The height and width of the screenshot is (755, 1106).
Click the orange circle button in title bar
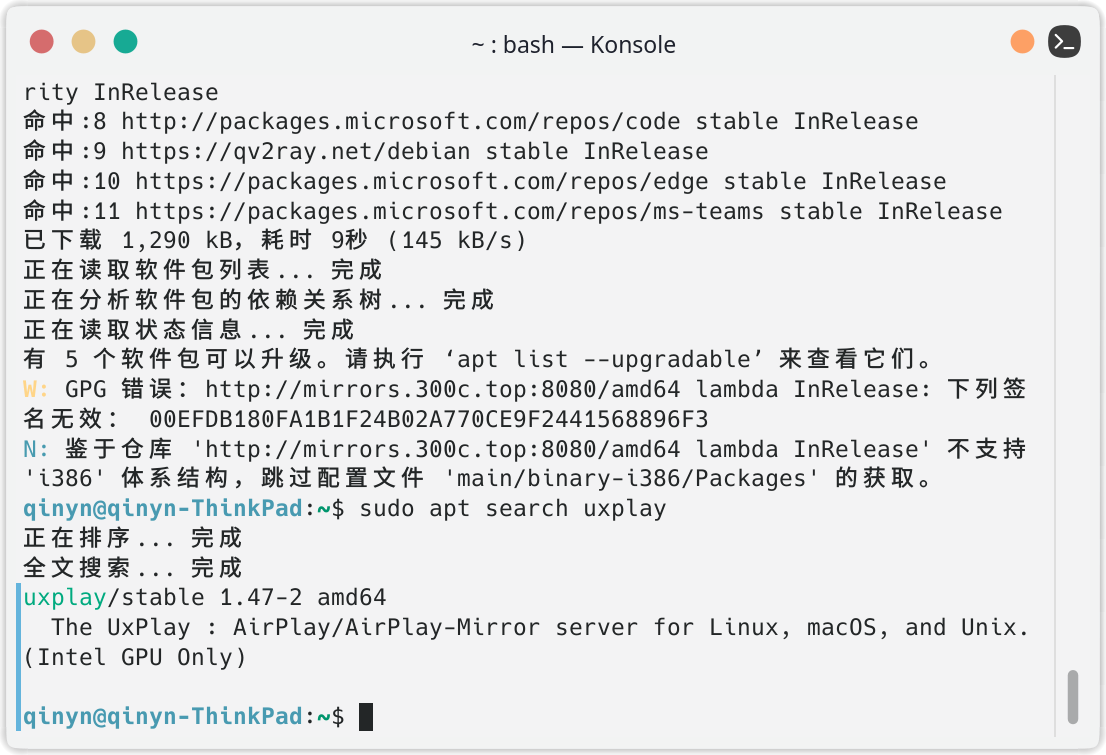point(1022,42)
